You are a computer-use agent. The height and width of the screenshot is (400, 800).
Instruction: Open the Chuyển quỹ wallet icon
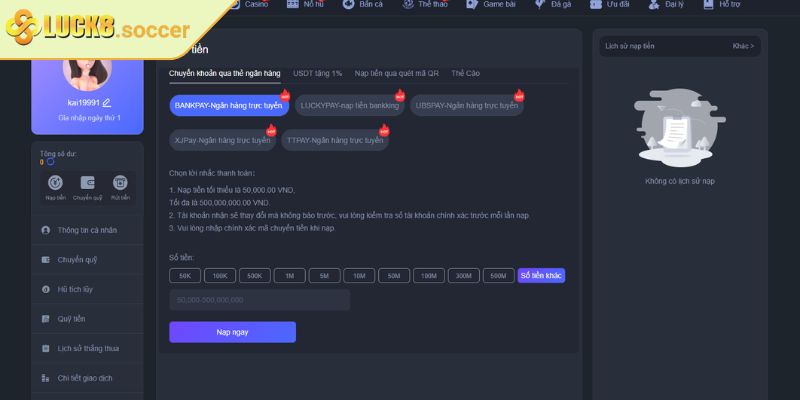[88, 183]
